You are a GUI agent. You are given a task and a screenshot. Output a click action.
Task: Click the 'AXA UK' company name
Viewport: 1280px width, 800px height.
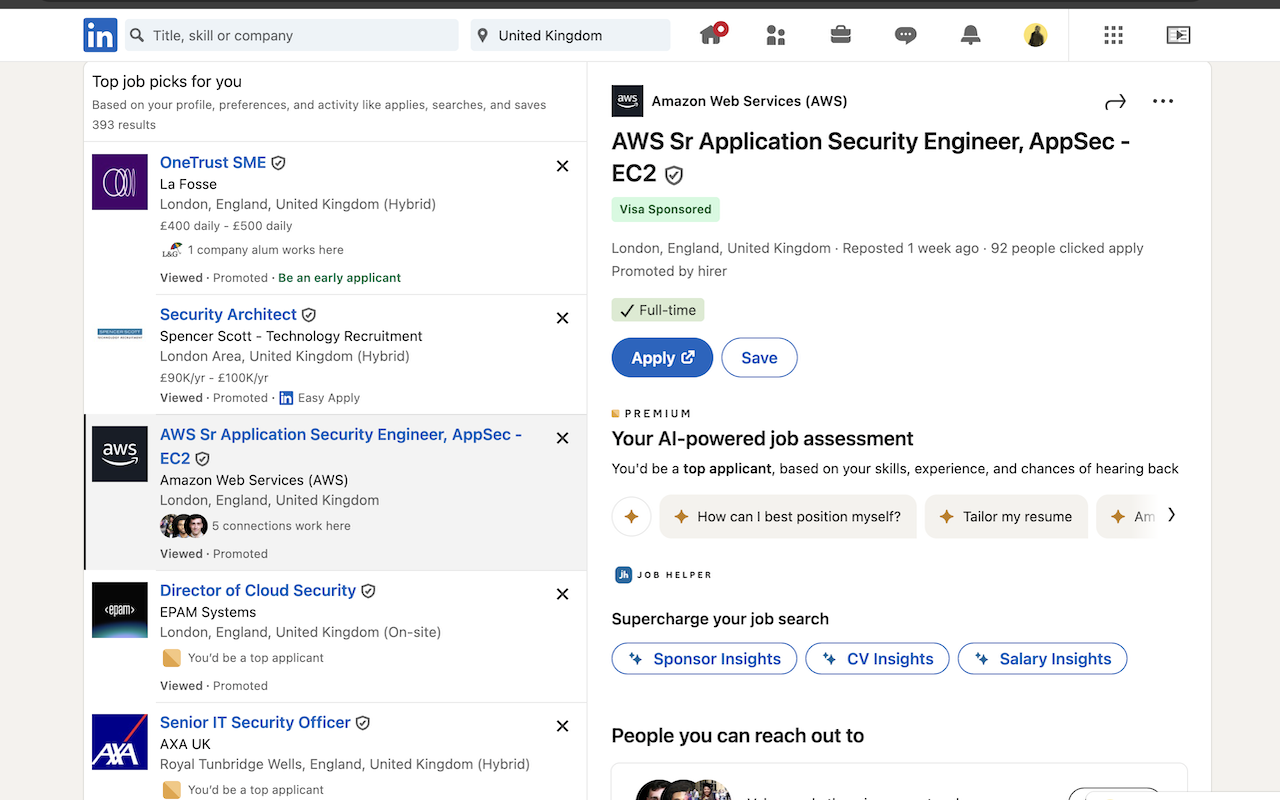[185, 744]
